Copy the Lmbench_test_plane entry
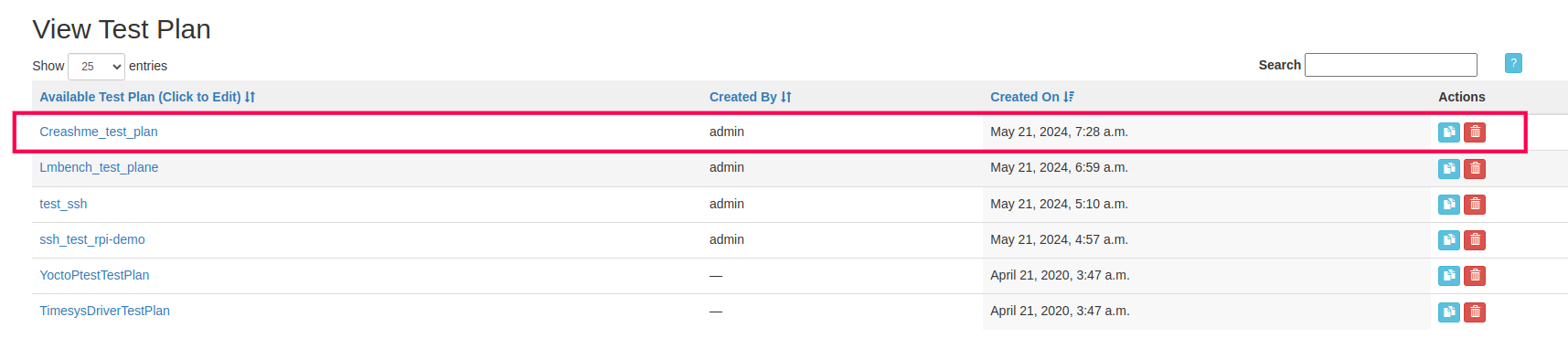 click(1448, 168)
